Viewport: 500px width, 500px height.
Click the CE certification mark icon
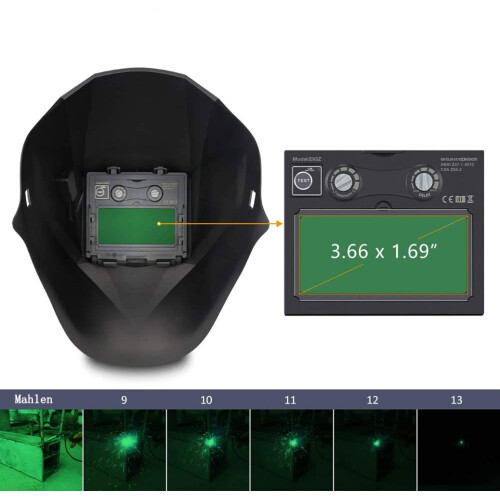coord(448,199)
